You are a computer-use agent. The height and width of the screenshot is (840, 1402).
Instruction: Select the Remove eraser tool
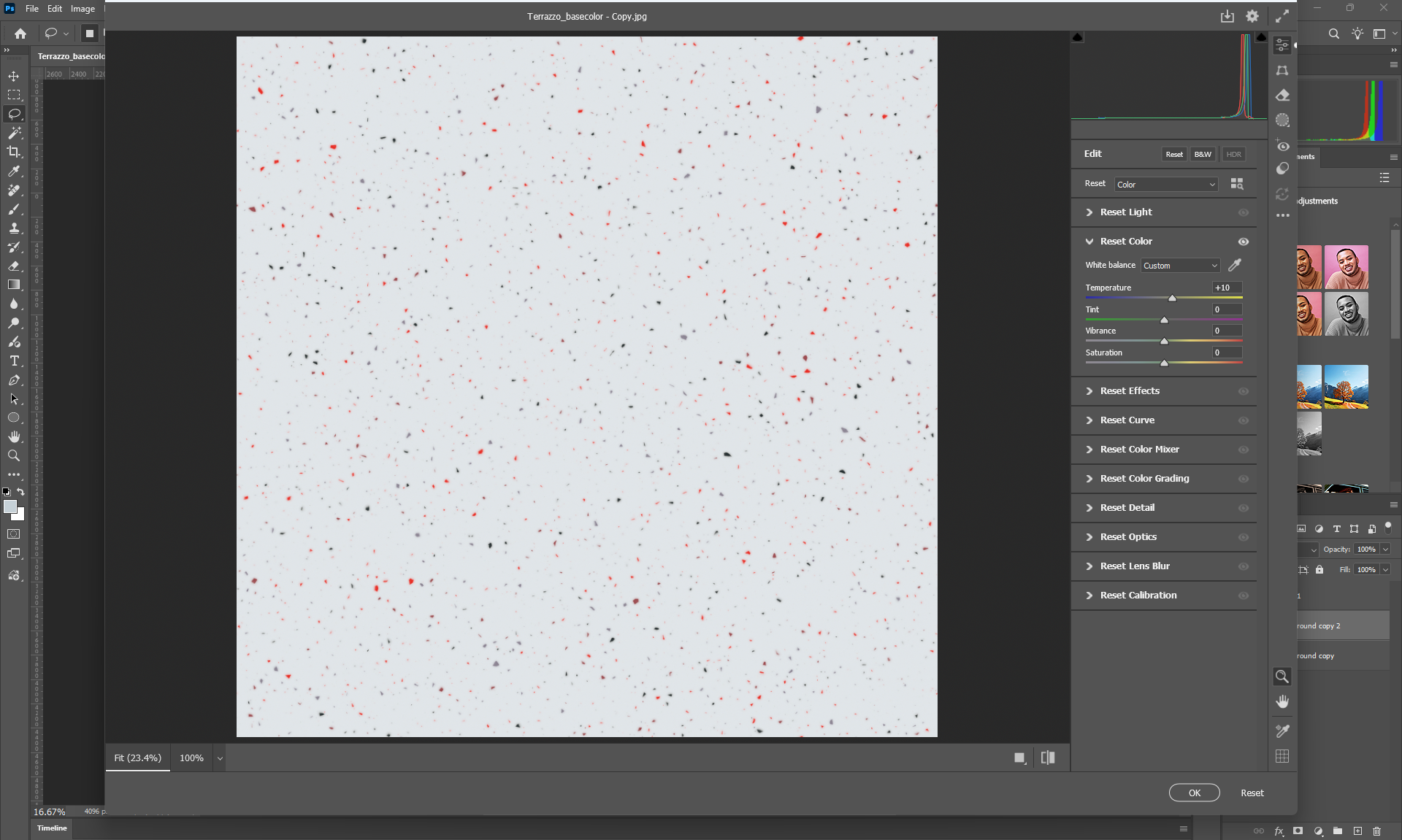coord(1282,96)
